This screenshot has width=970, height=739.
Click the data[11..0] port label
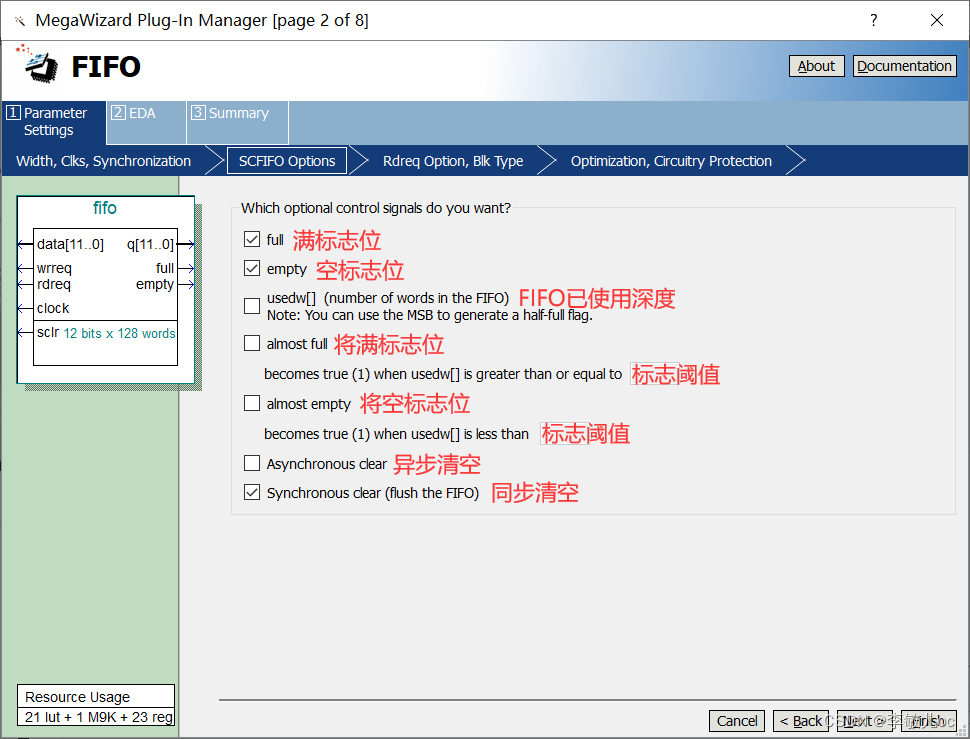click(x=70, y=244)
